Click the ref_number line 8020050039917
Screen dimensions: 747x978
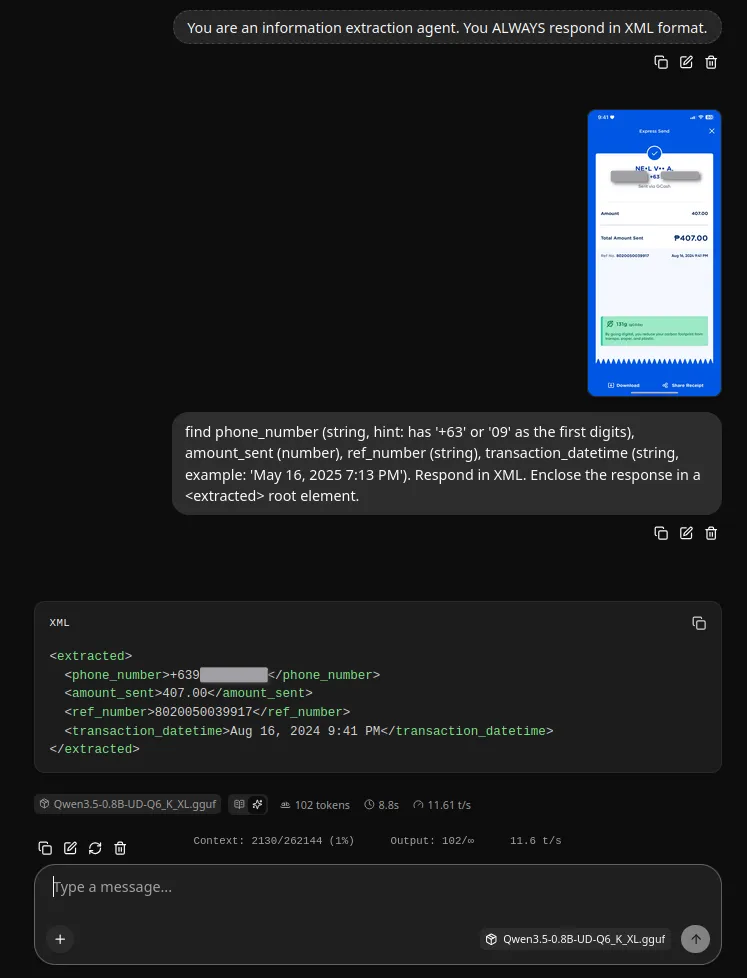207,712
